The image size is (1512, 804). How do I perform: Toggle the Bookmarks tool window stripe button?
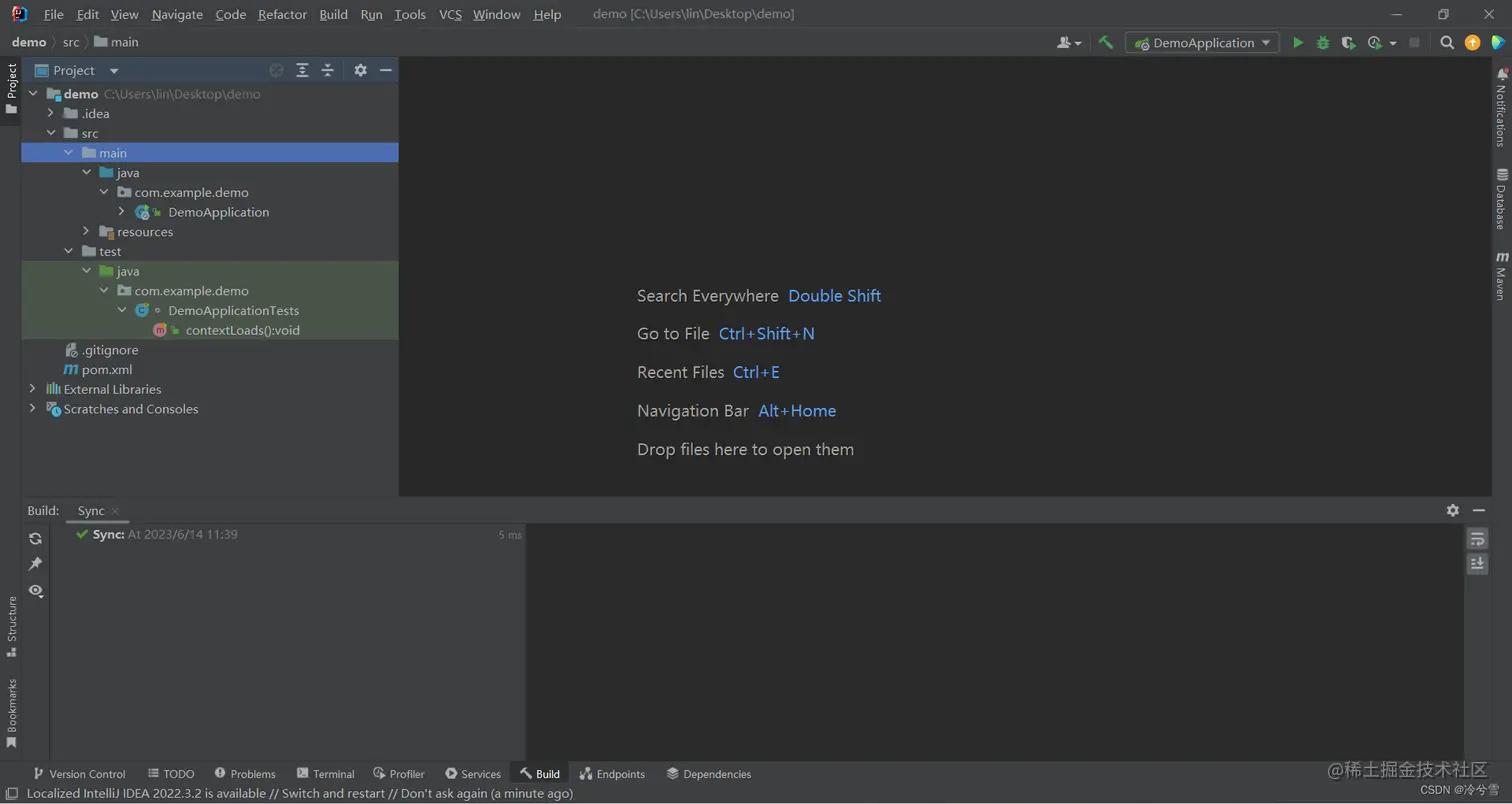click(x=12, y=713)
